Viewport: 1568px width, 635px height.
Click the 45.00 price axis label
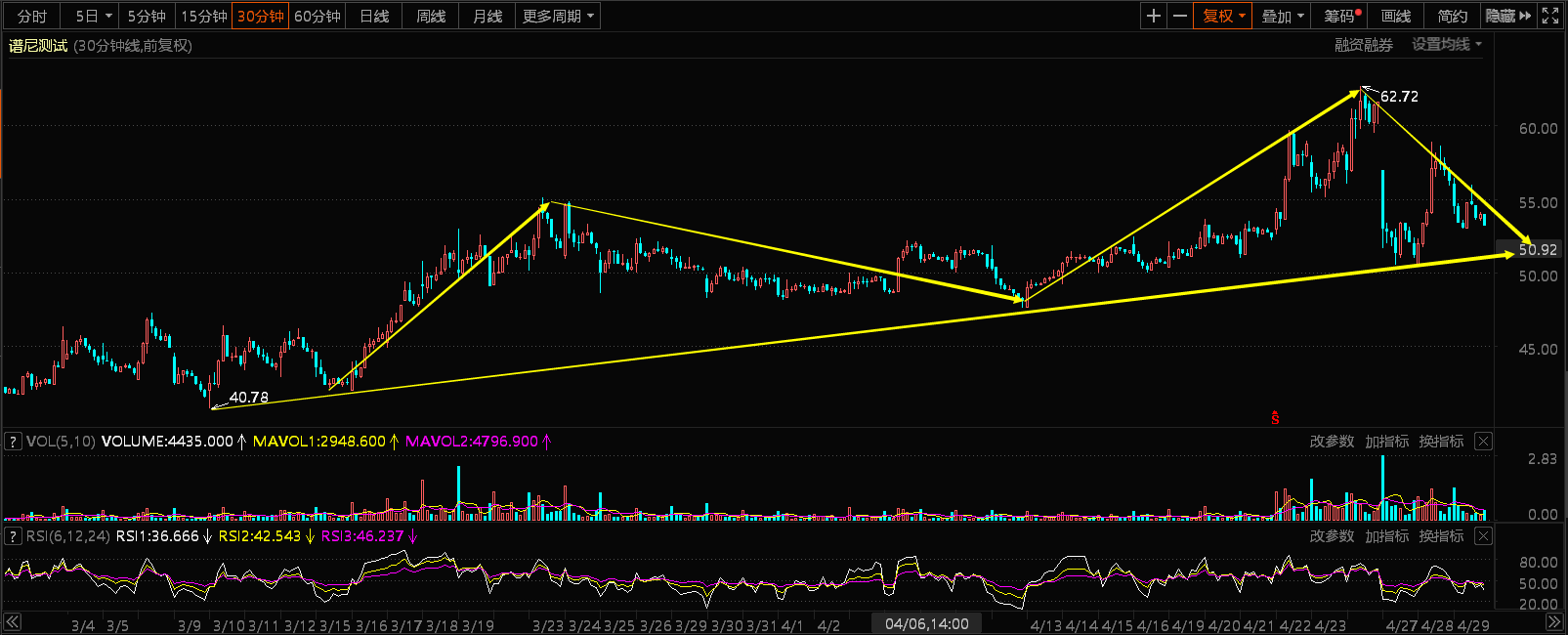pos(1538,349)
